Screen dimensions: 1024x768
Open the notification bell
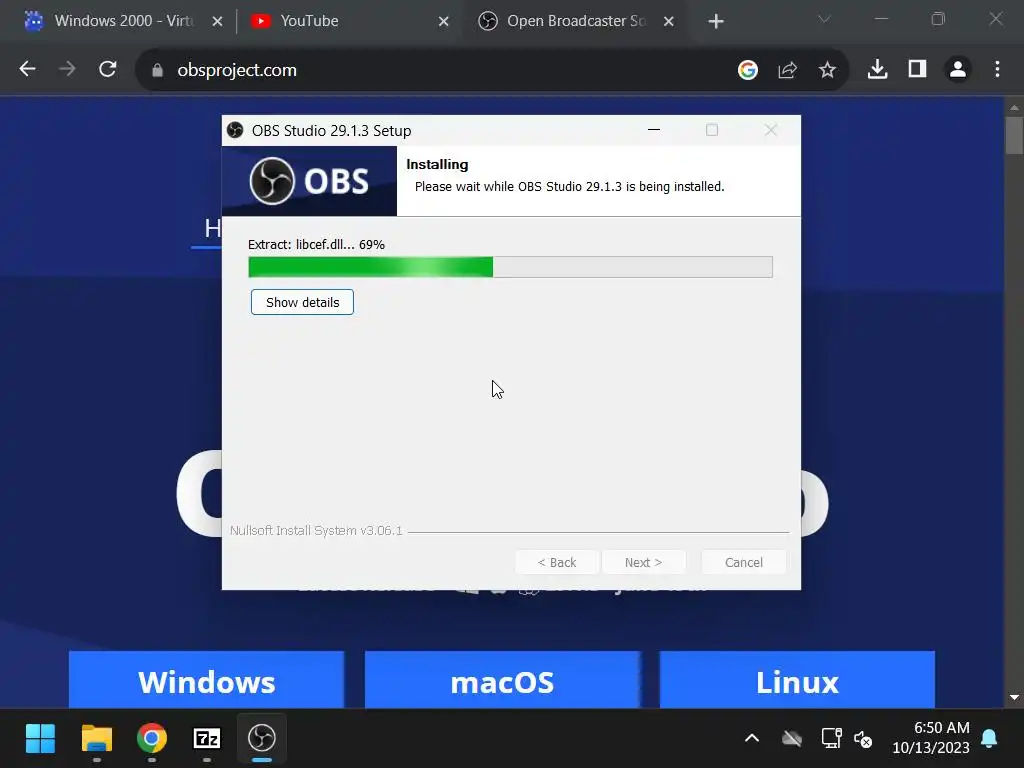point(989,739)
